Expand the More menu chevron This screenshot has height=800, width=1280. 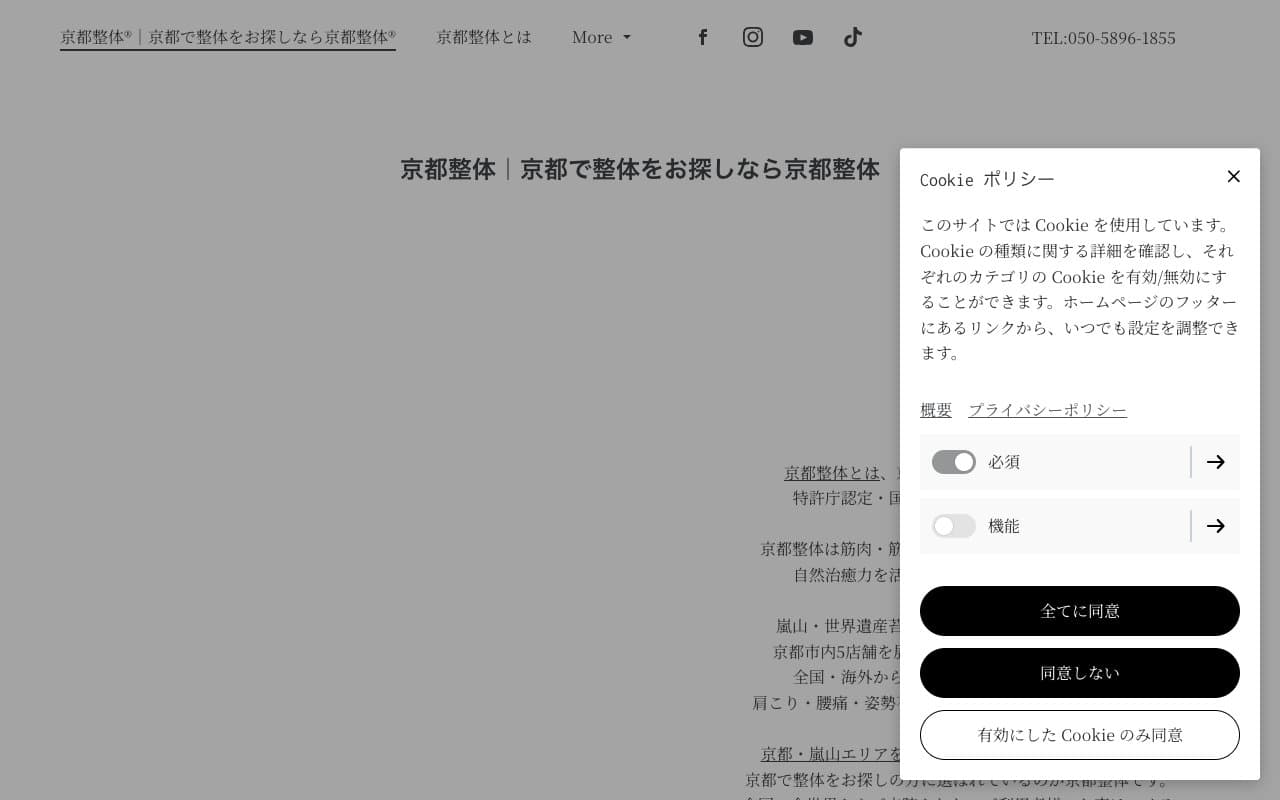point(626,38)
